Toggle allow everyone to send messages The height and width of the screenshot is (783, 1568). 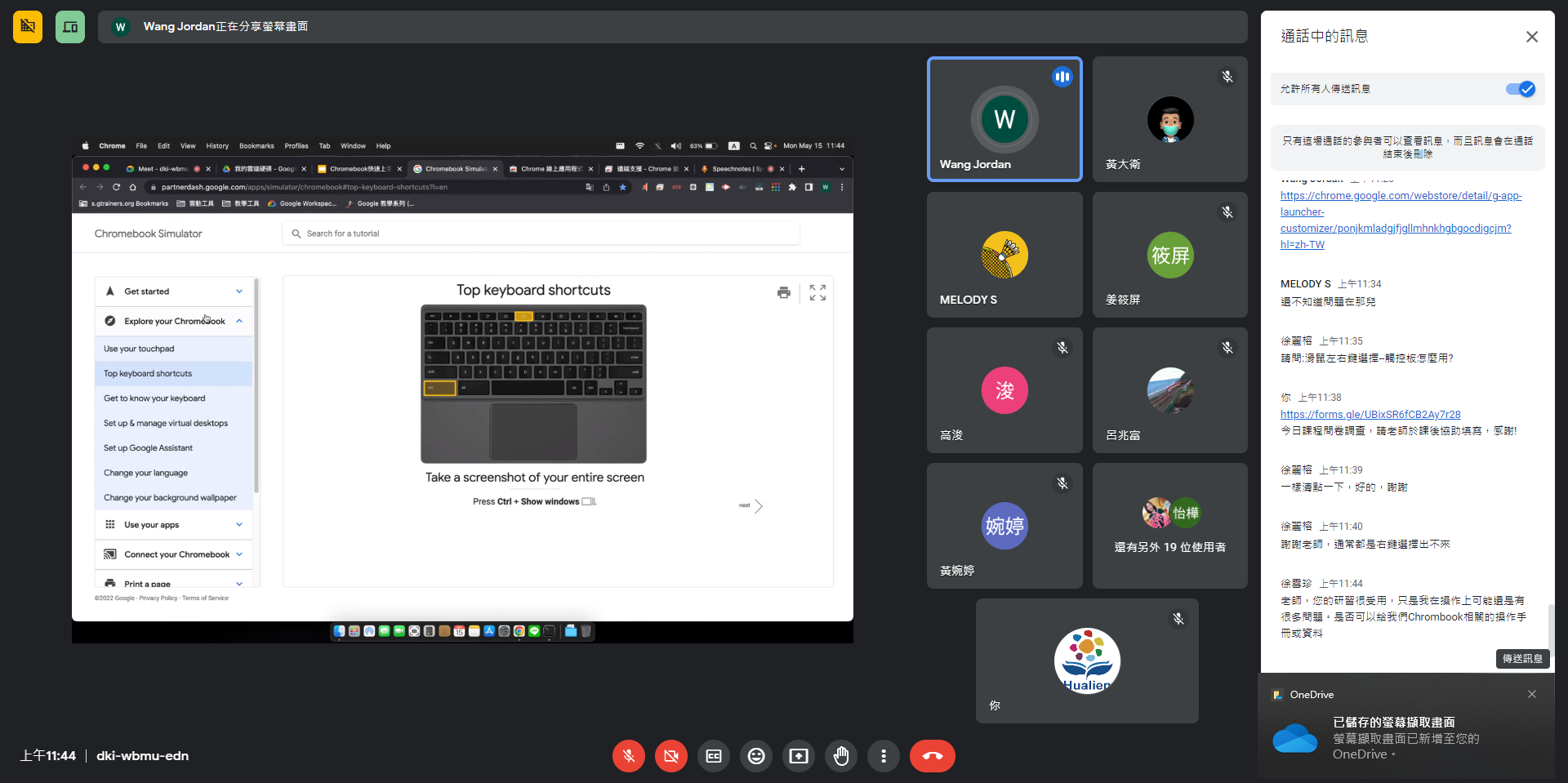[x=1520, y=89]
